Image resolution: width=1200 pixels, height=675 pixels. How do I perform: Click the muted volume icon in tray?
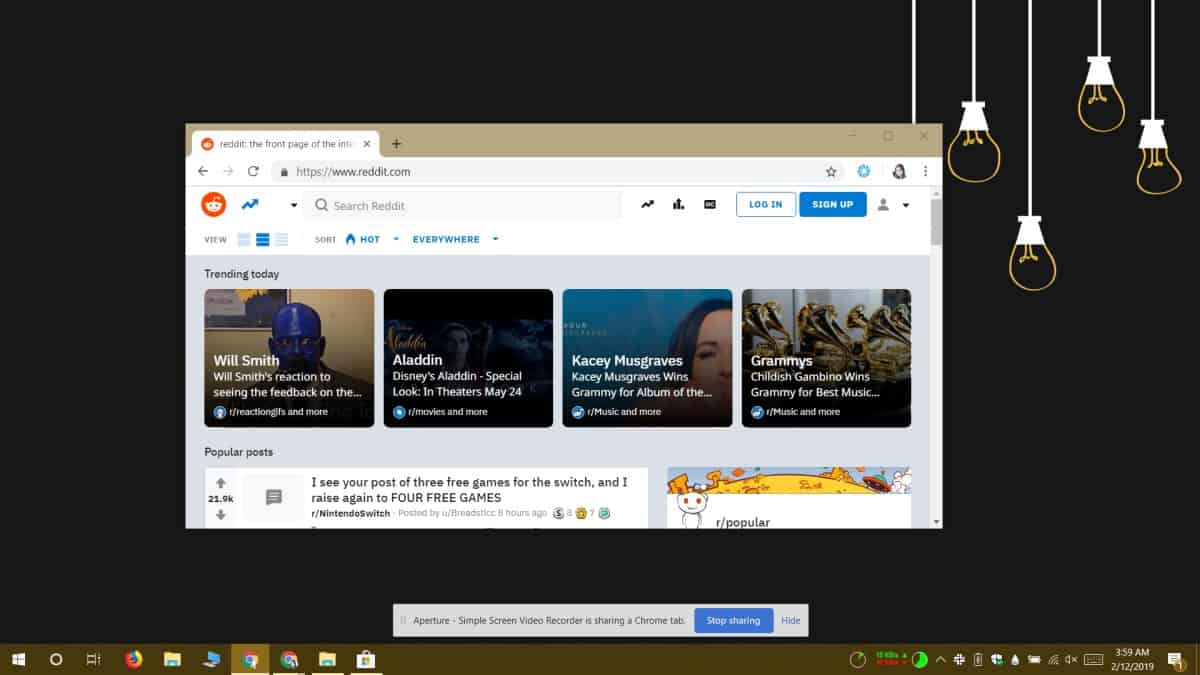click(x=1071, y=659)
